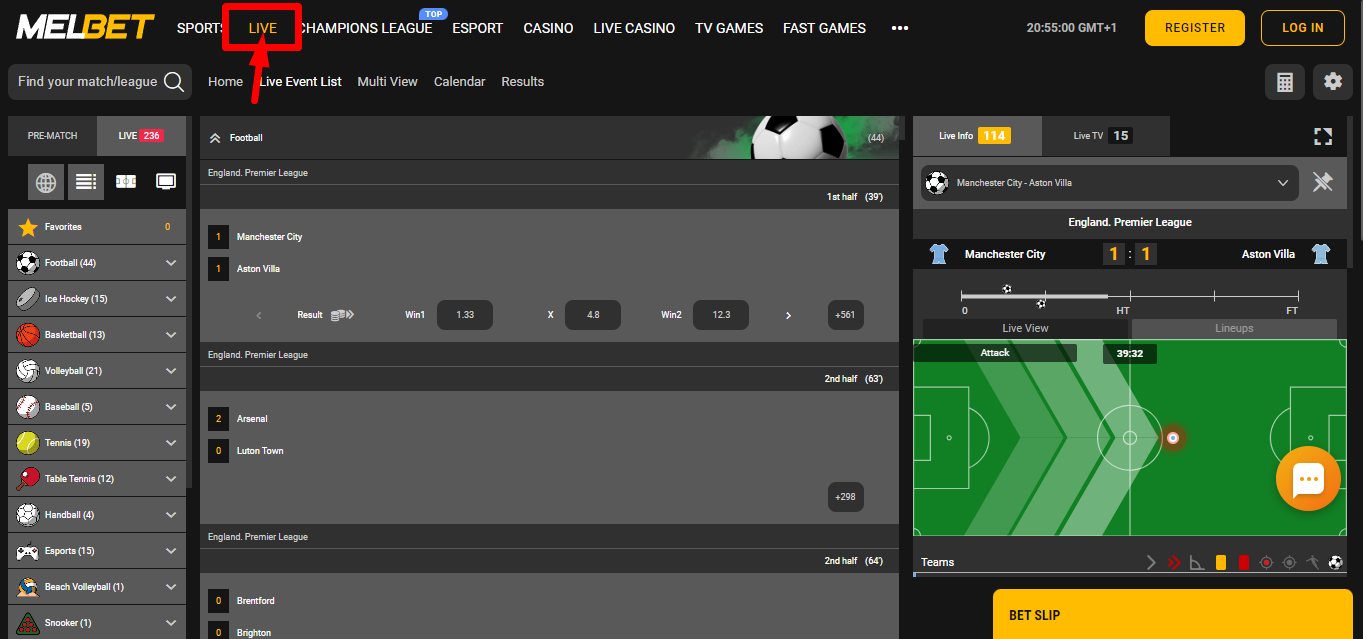The height and width of the screenshot is (639, 1363).
Task: Switch to the PRE-MATCH toggle tab
Action: click(52, 136)
